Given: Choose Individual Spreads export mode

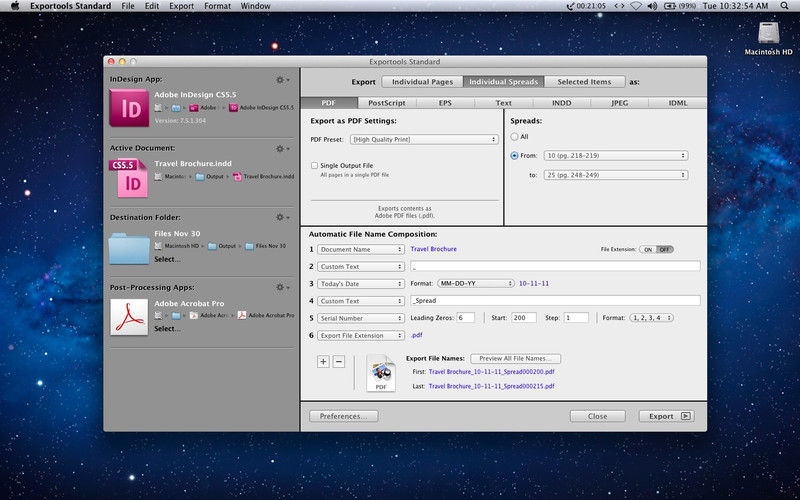Looking at the screenshot, I should pyautogui.click(x=504, y=82).
